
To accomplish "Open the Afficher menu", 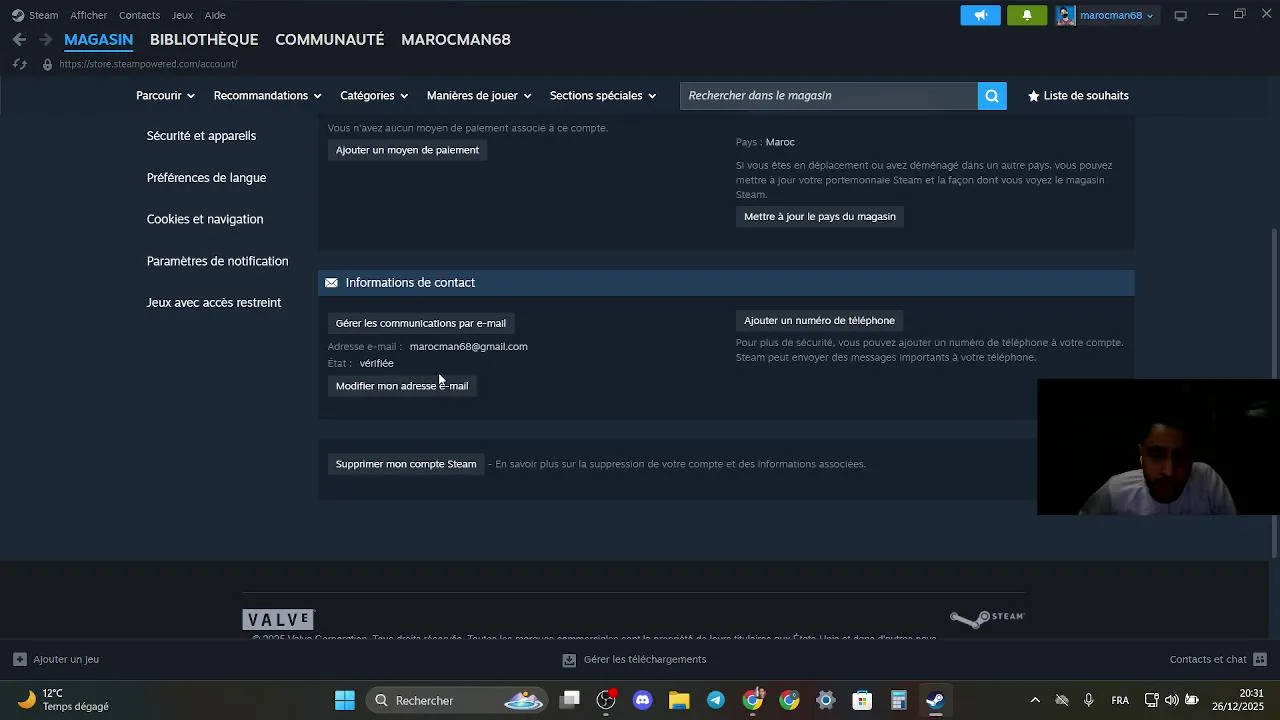I will coord(88,15).
